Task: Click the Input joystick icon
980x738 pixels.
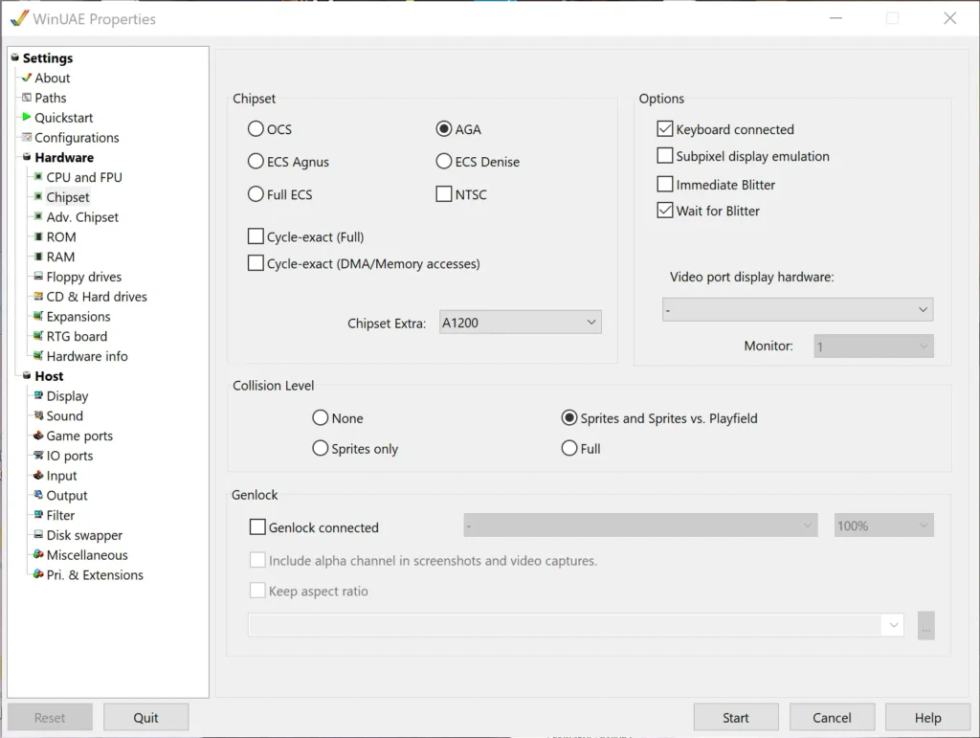Action: [38, 475]
